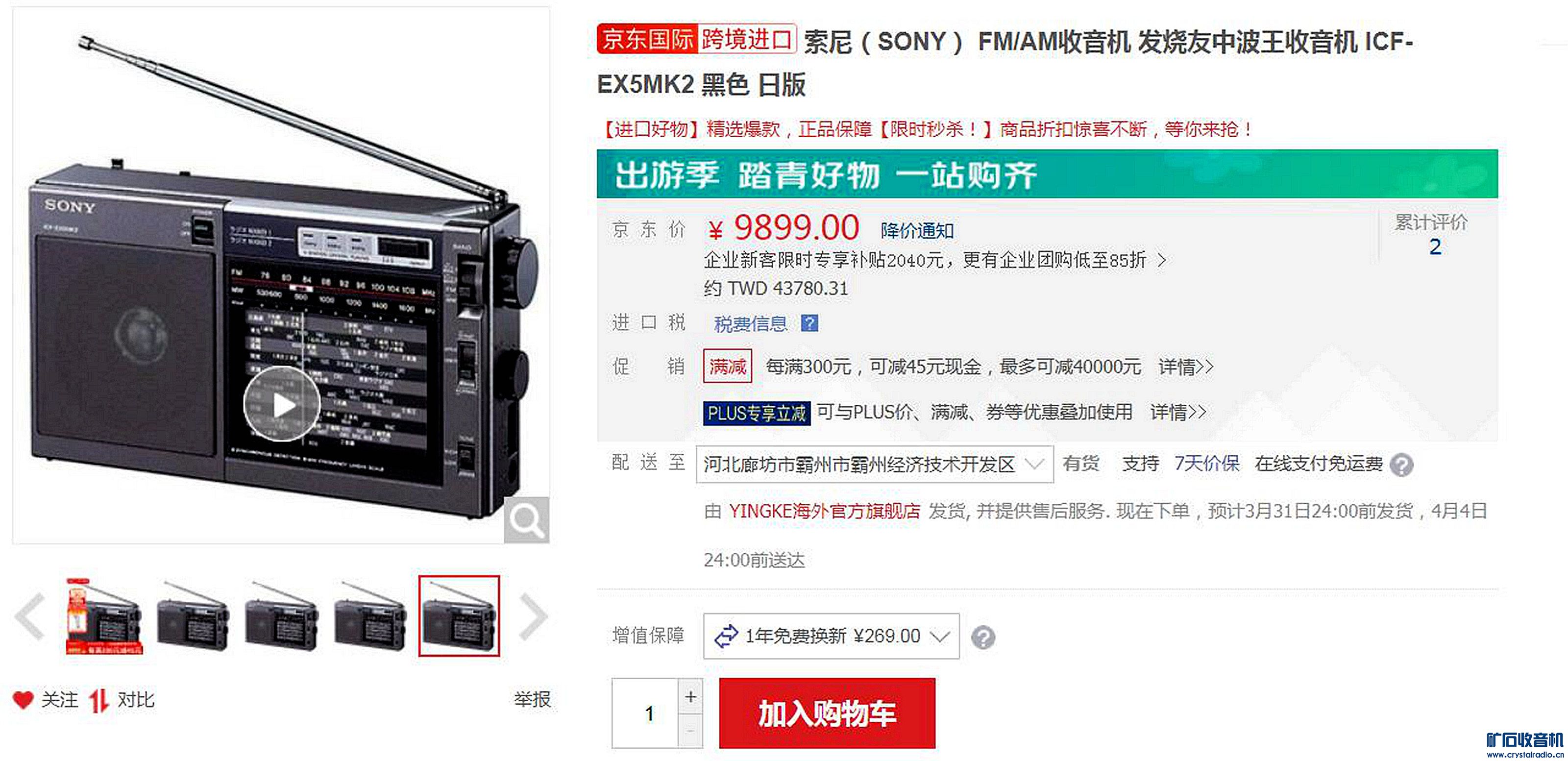This screenshot has width=1568, height=761.
Task: Click the magnifier zoom icon on product image
Action: 527,520
